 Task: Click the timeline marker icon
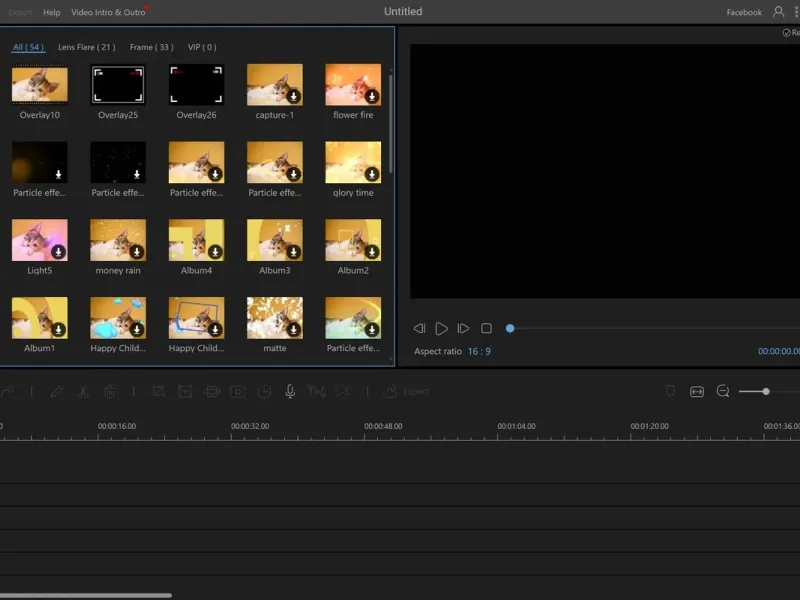tap(670, 392)
